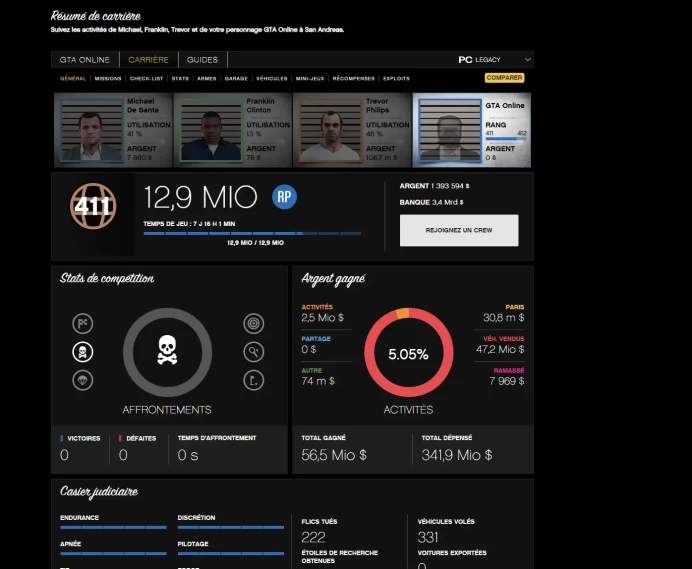Image resolution: width=692 pixels, height=569 pixels.
Task: Click the large skull Affrontements ring
Action: coord(167,352)
